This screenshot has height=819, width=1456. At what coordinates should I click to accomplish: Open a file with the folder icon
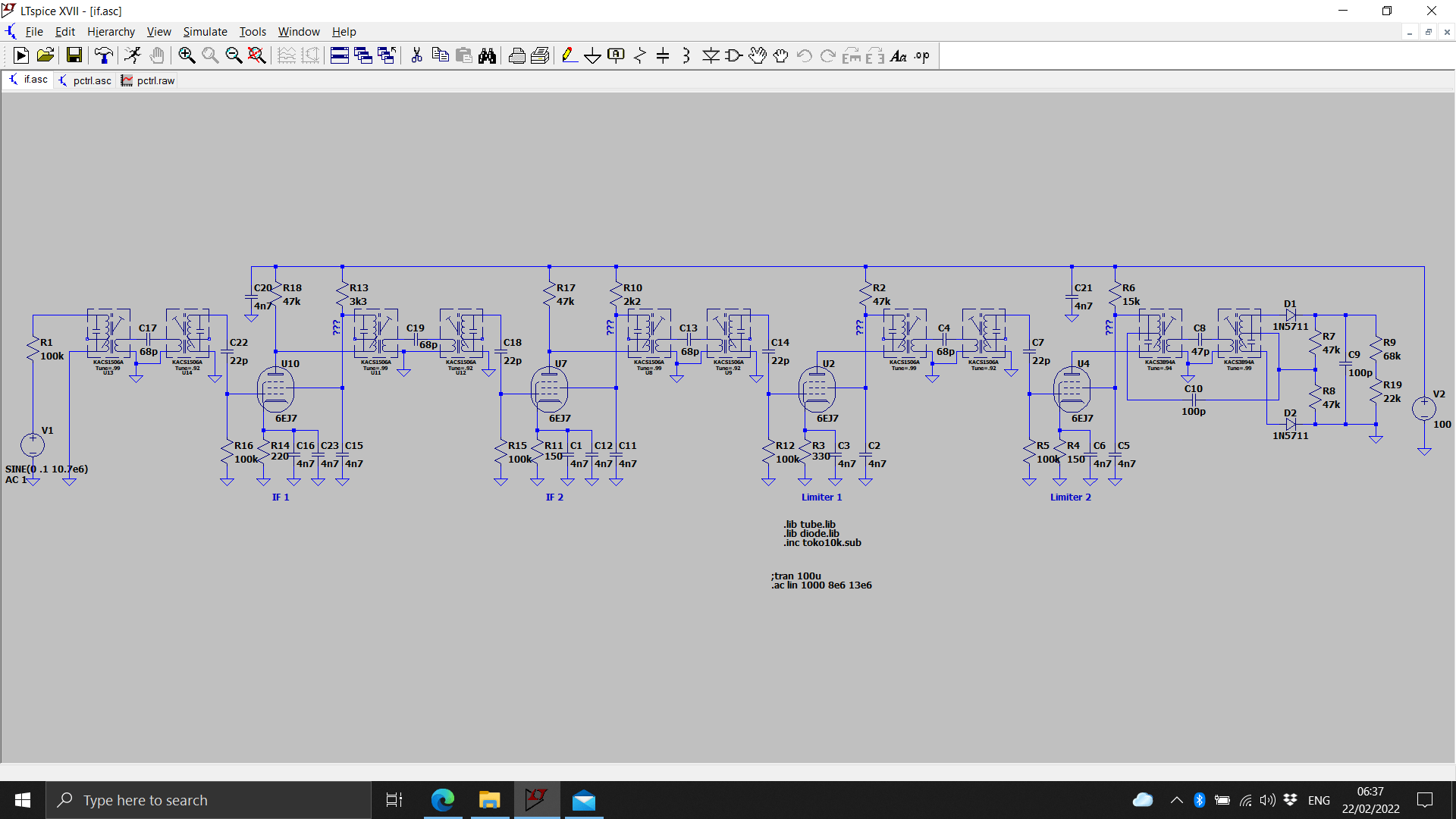pyautogui.click(x=45, y=55)
